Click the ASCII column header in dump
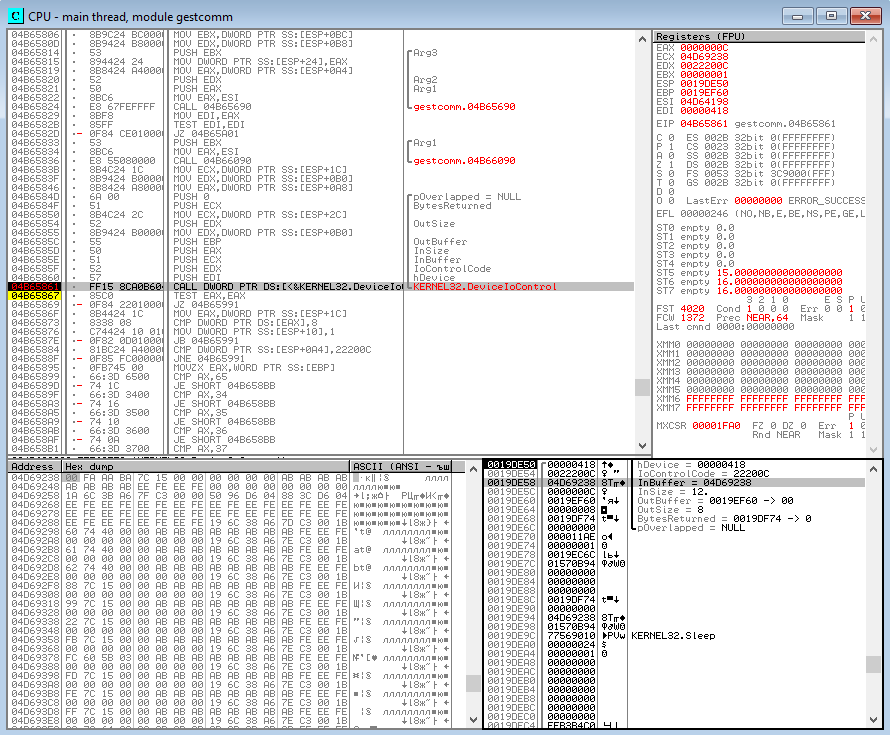The height and width of the screenshot is (735, 890). pyautogui.click(x=401, y=467)
